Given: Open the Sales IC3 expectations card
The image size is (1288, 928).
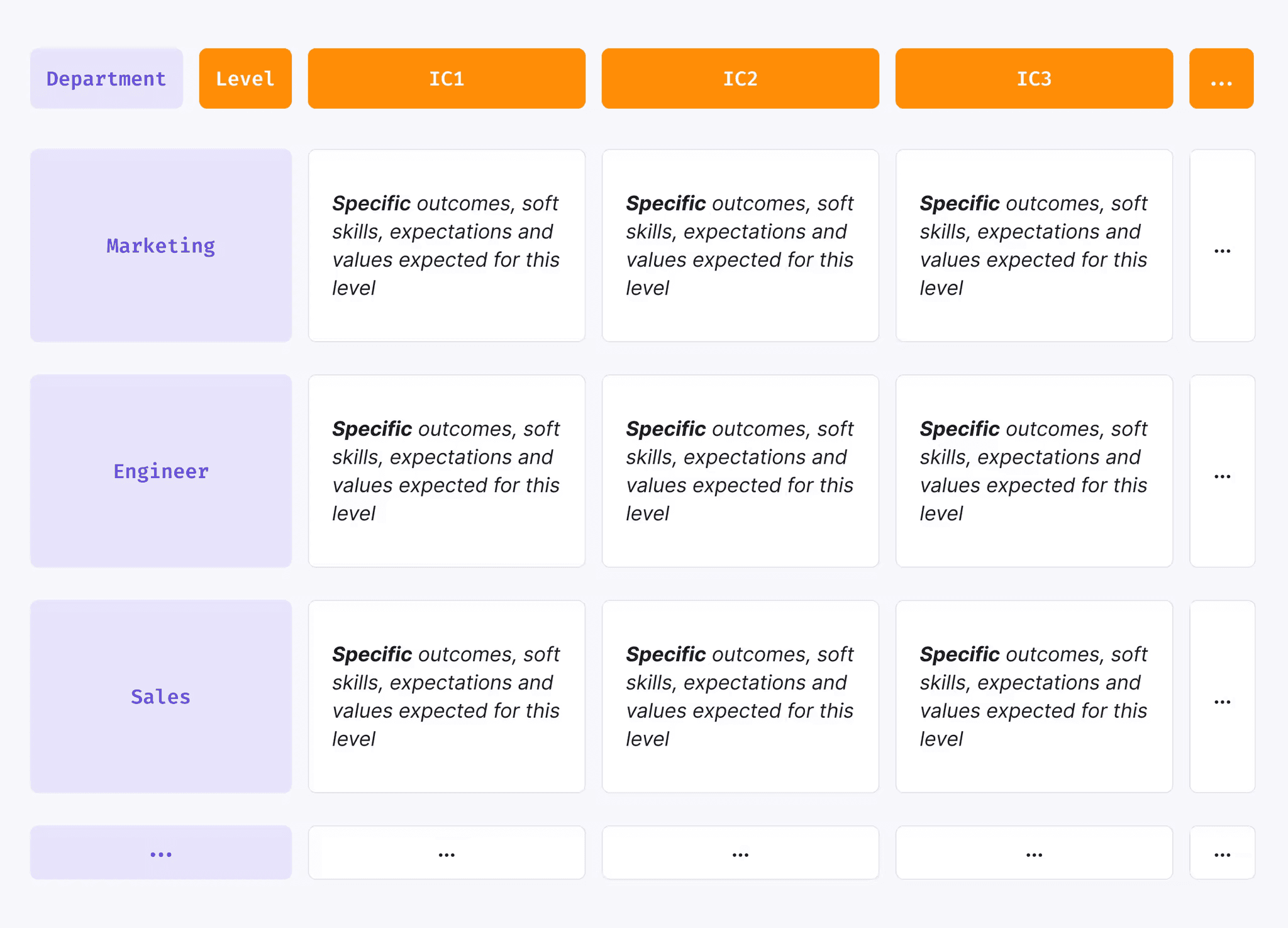Looking at the screenshot, I should [1034, 696].
